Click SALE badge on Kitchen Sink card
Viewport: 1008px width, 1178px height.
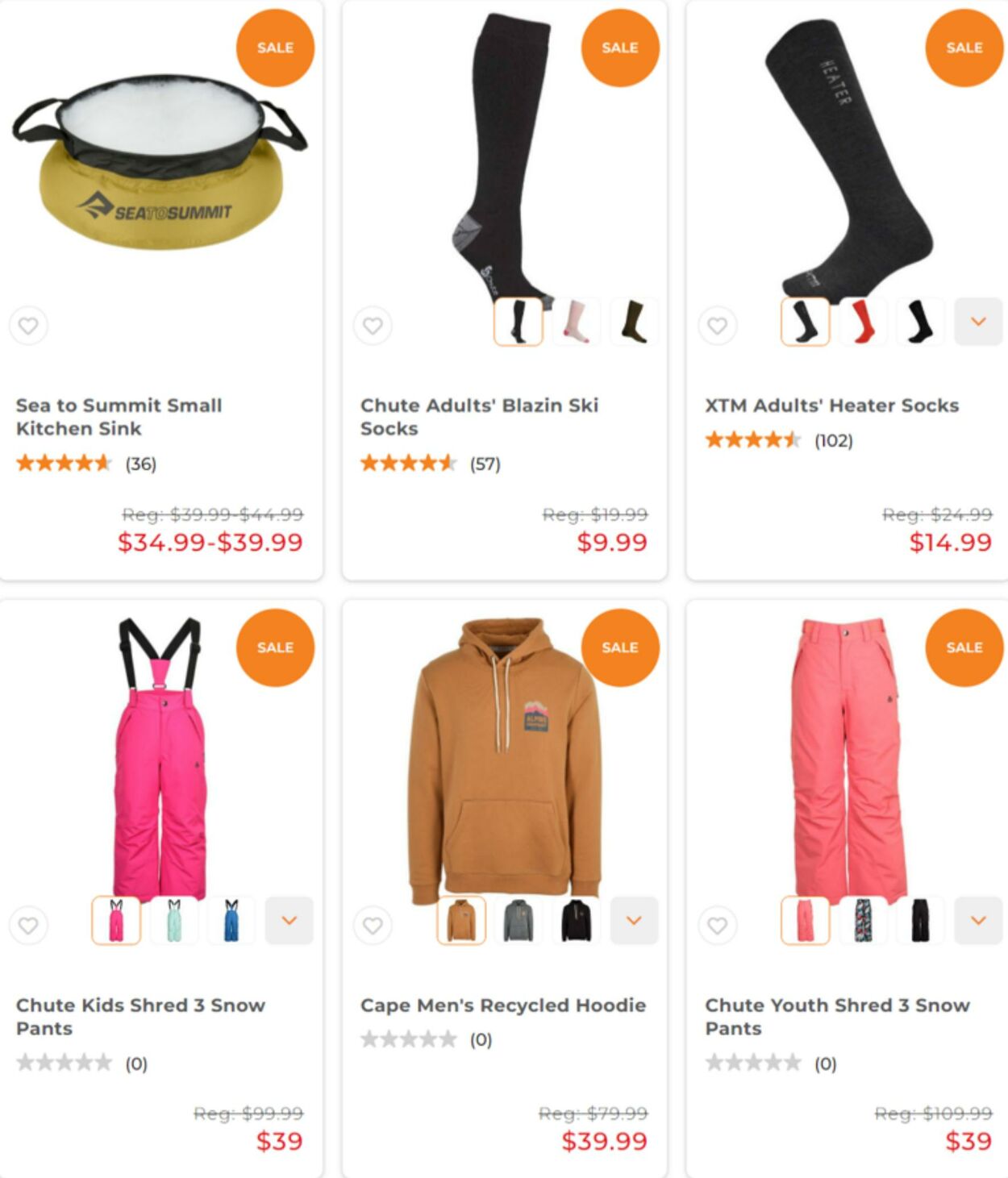(x=275, y=48)
